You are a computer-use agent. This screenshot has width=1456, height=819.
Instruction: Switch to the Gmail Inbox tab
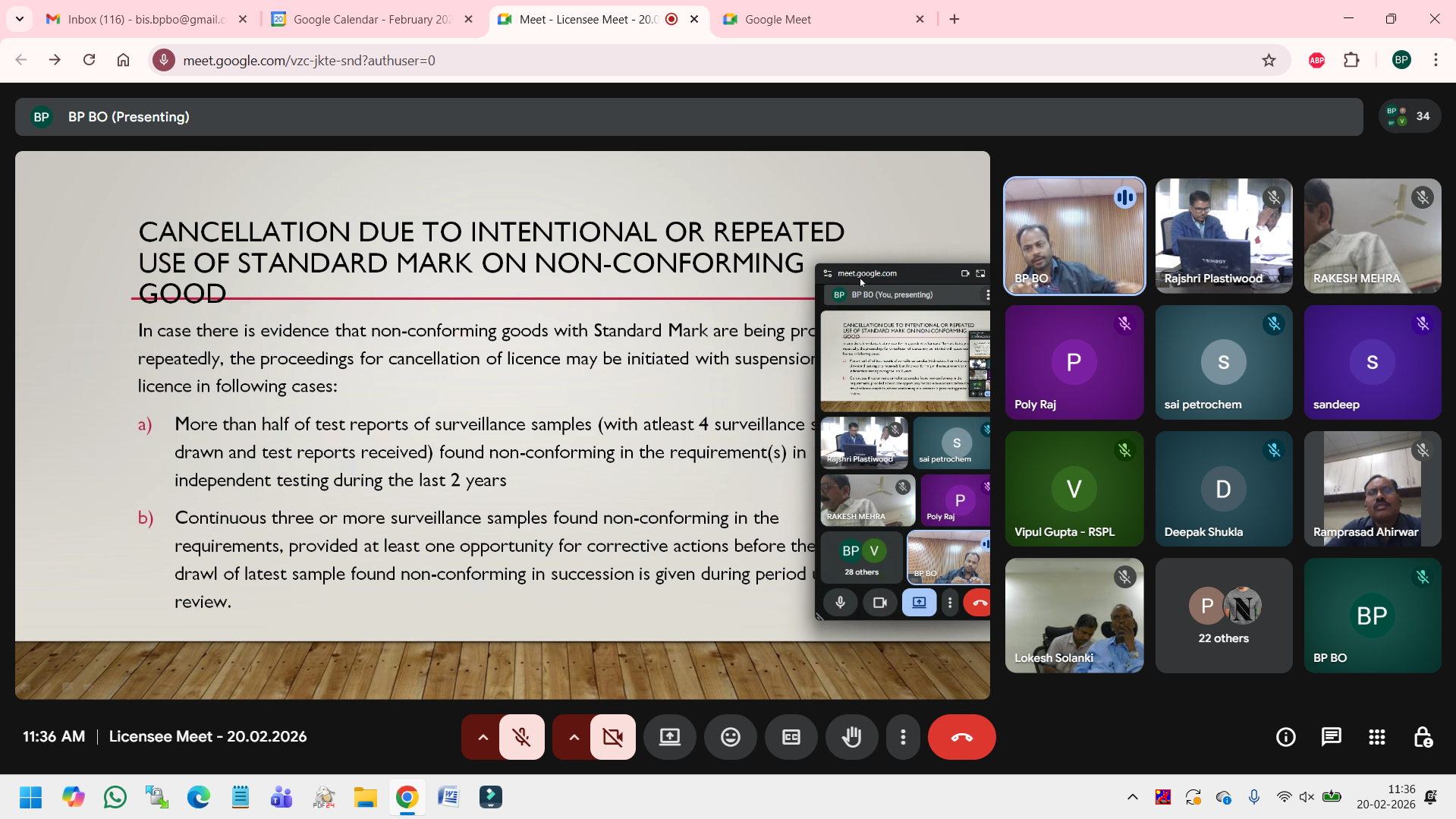pyautogui.click(x=146, y=19)
